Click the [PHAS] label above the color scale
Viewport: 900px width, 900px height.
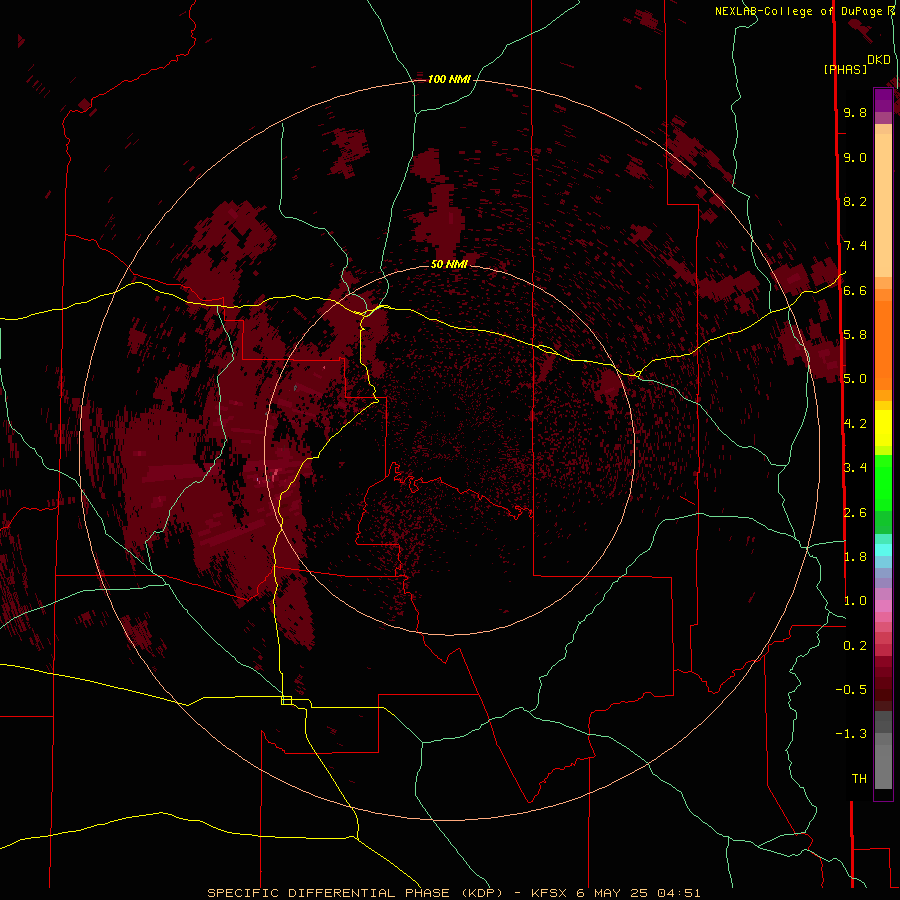[x=845, y=69]
